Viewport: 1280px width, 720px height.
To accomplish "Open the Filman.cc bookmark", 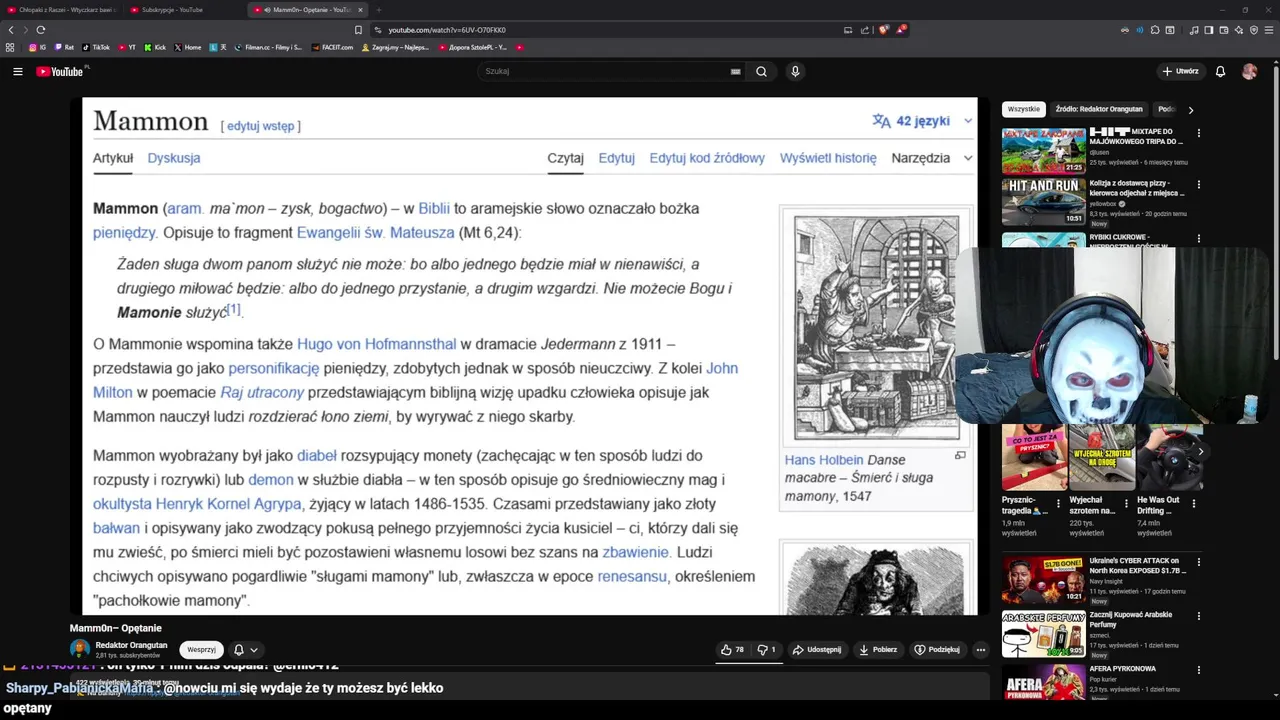I will pos(268,47).
